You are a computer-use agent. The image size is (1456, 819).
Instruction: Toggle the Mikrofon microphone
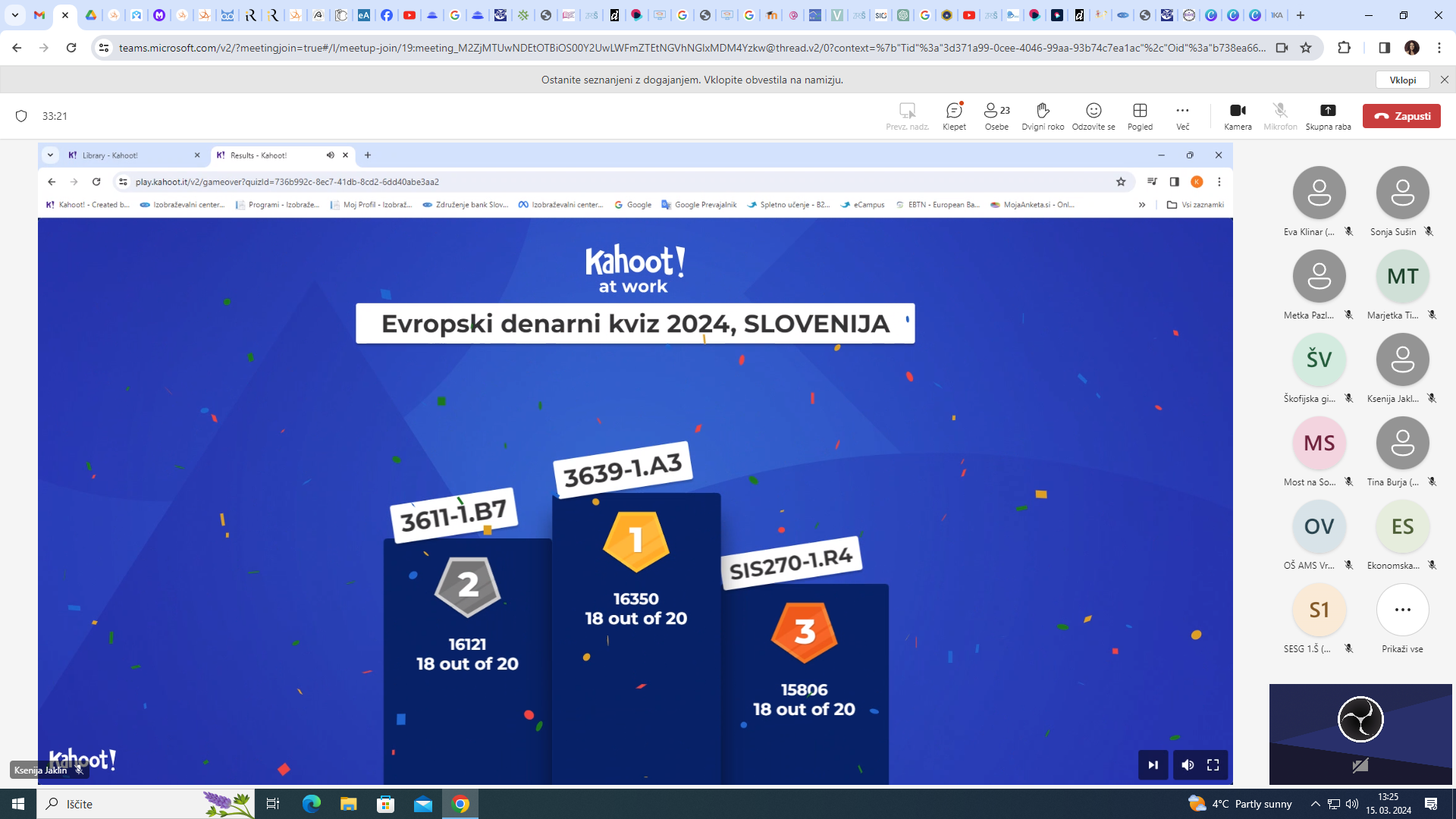tap(1280, 116)
